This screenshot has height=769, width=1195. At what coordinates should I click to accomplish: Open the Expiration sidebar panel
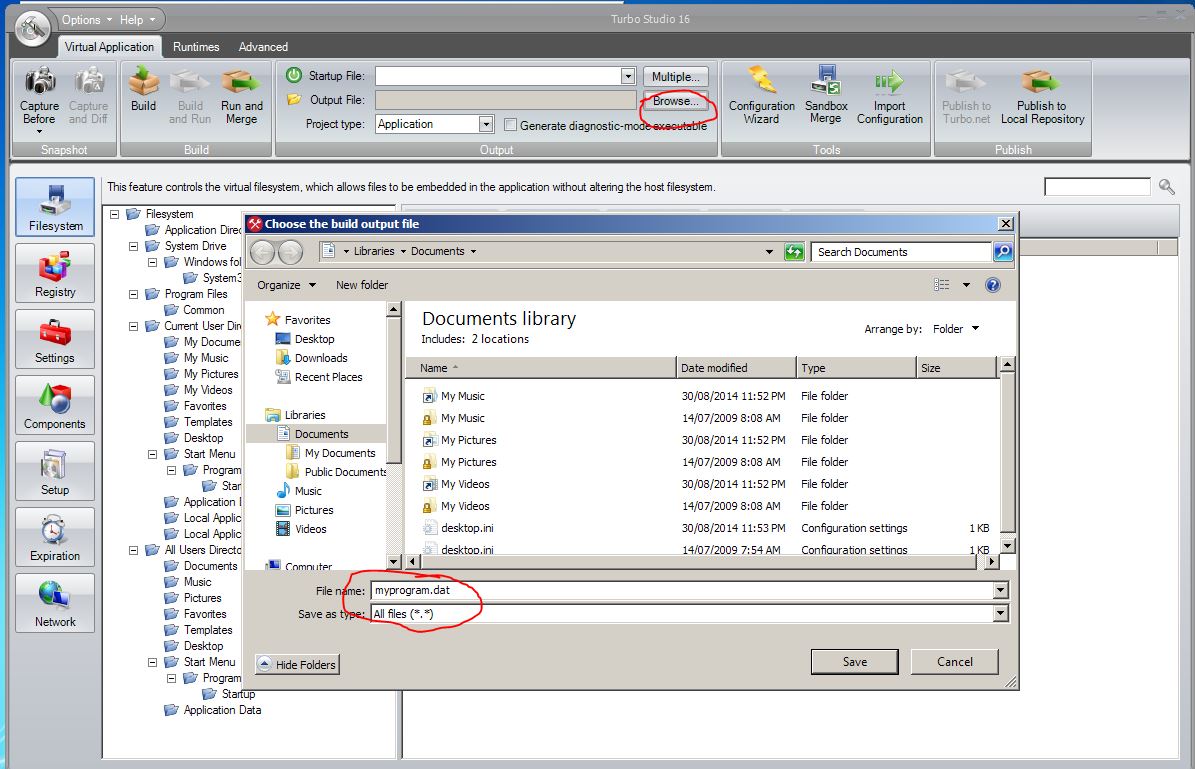pos(56,537)
